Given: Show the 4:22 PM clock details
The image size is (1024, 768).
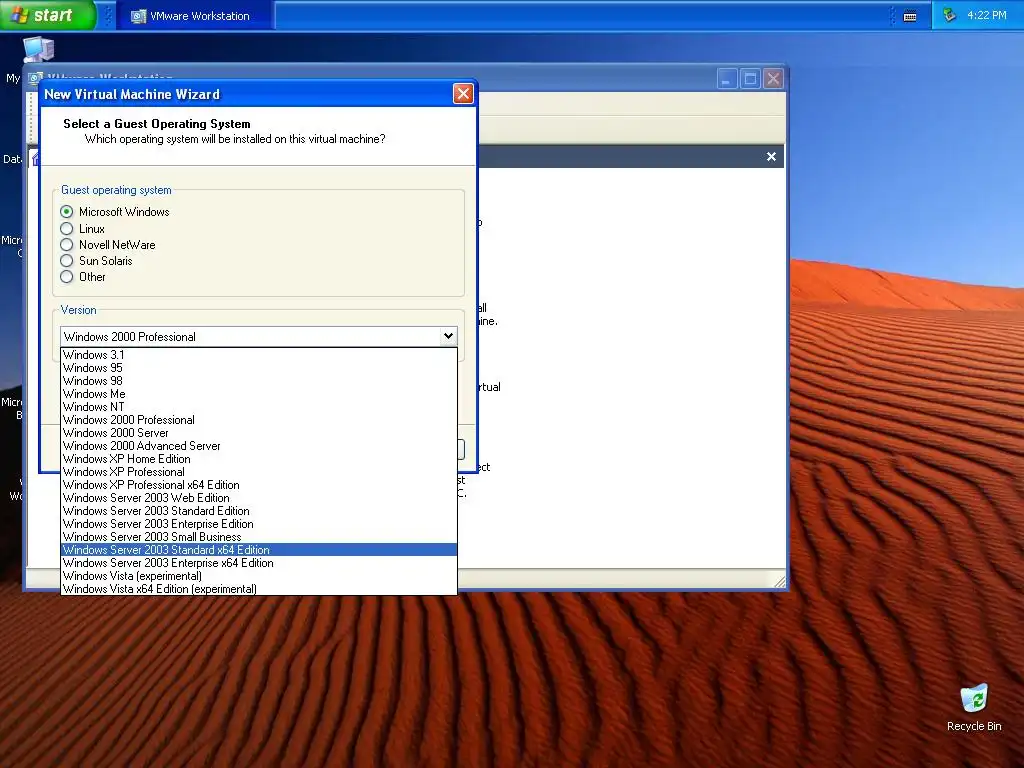Looking at the screenshot, I should coord(986,15).
